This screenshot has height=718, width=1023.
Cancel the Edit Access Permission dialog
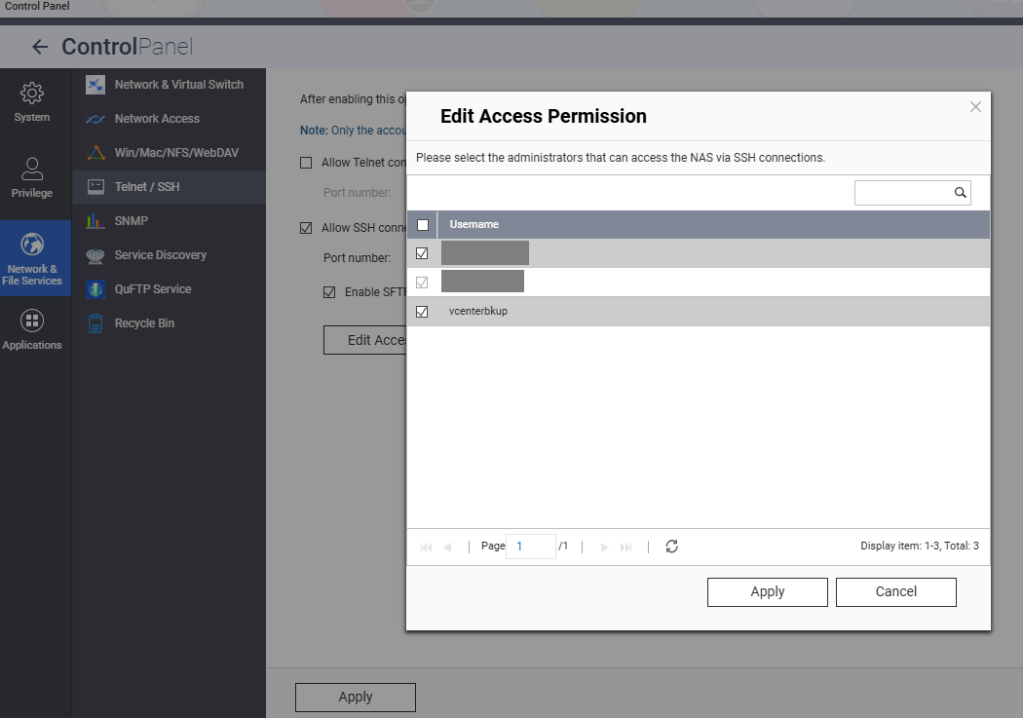896,592
